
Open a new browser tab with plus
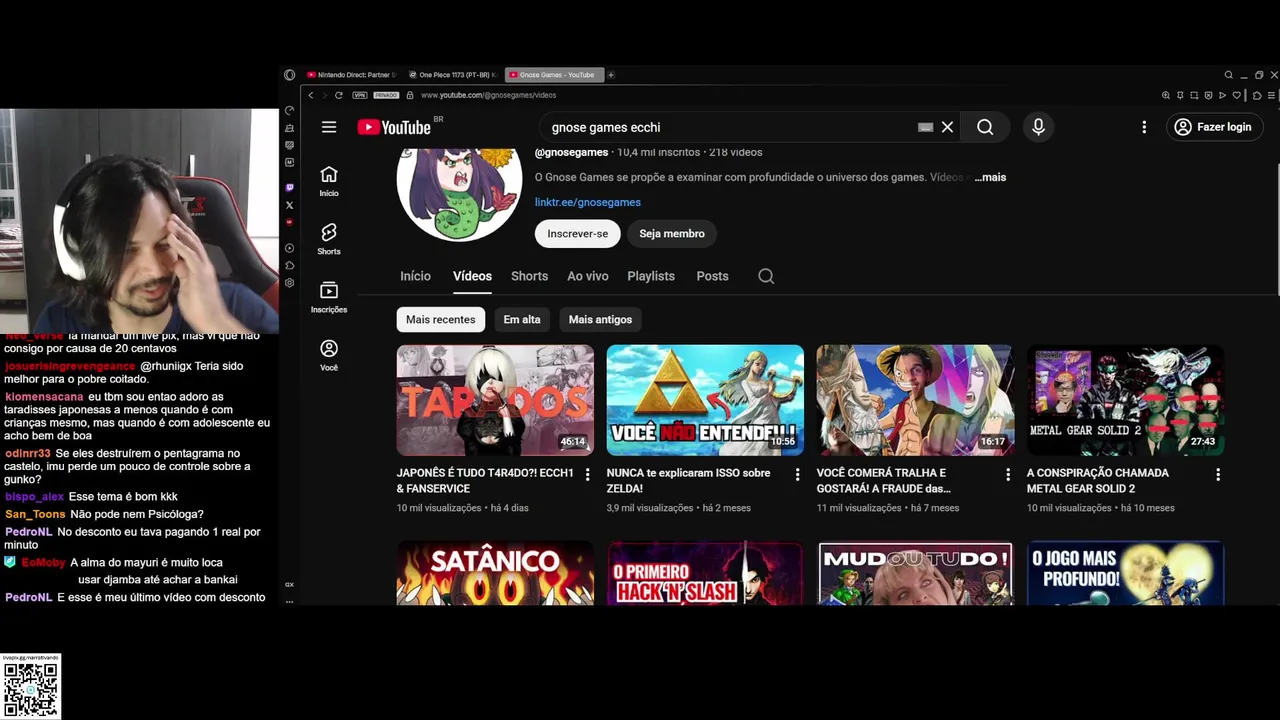click(611, 75)
